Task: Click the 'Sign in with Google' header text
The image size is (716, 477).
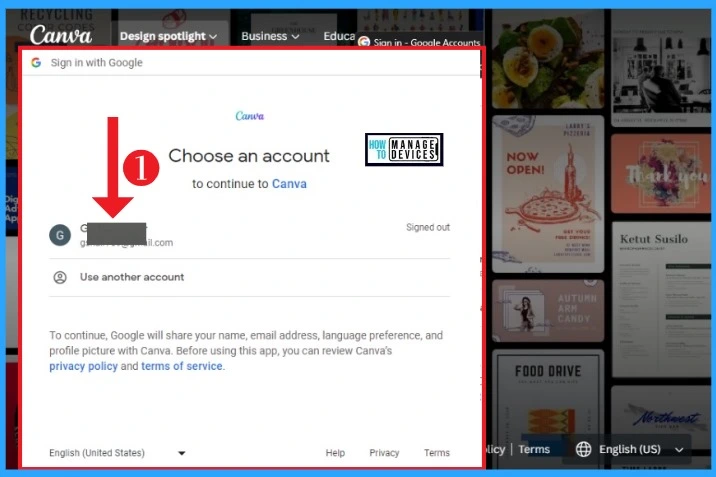Action: [96, 63]
